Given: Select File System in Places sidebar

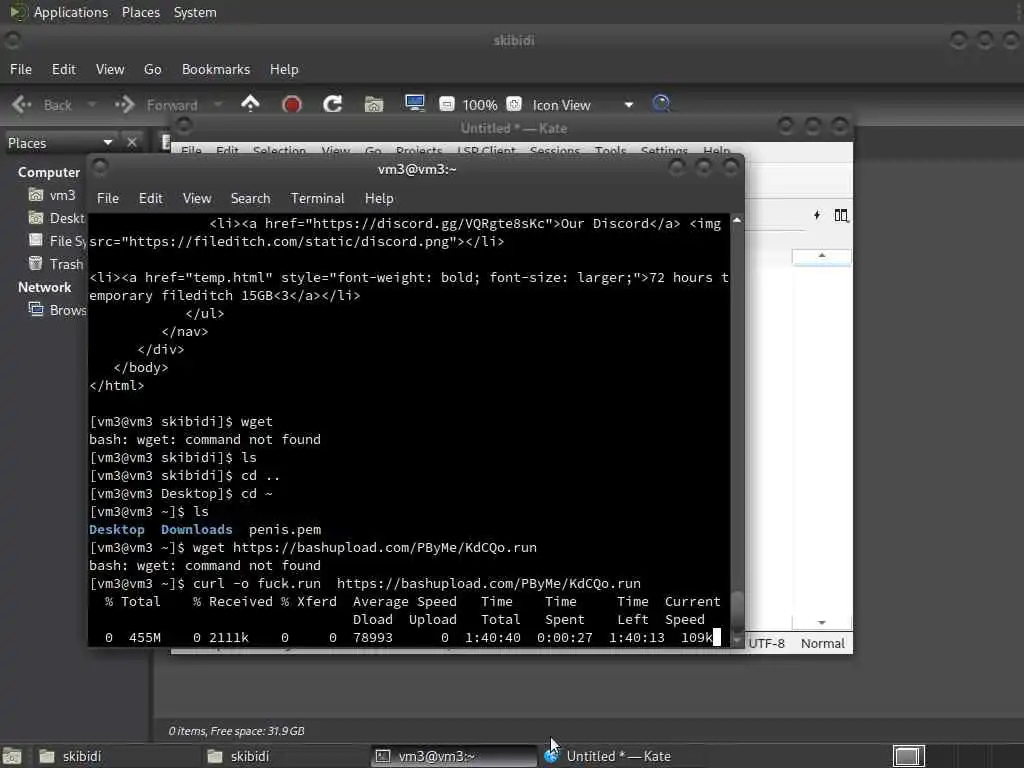Looking at the screenshot, I should 57,241.
